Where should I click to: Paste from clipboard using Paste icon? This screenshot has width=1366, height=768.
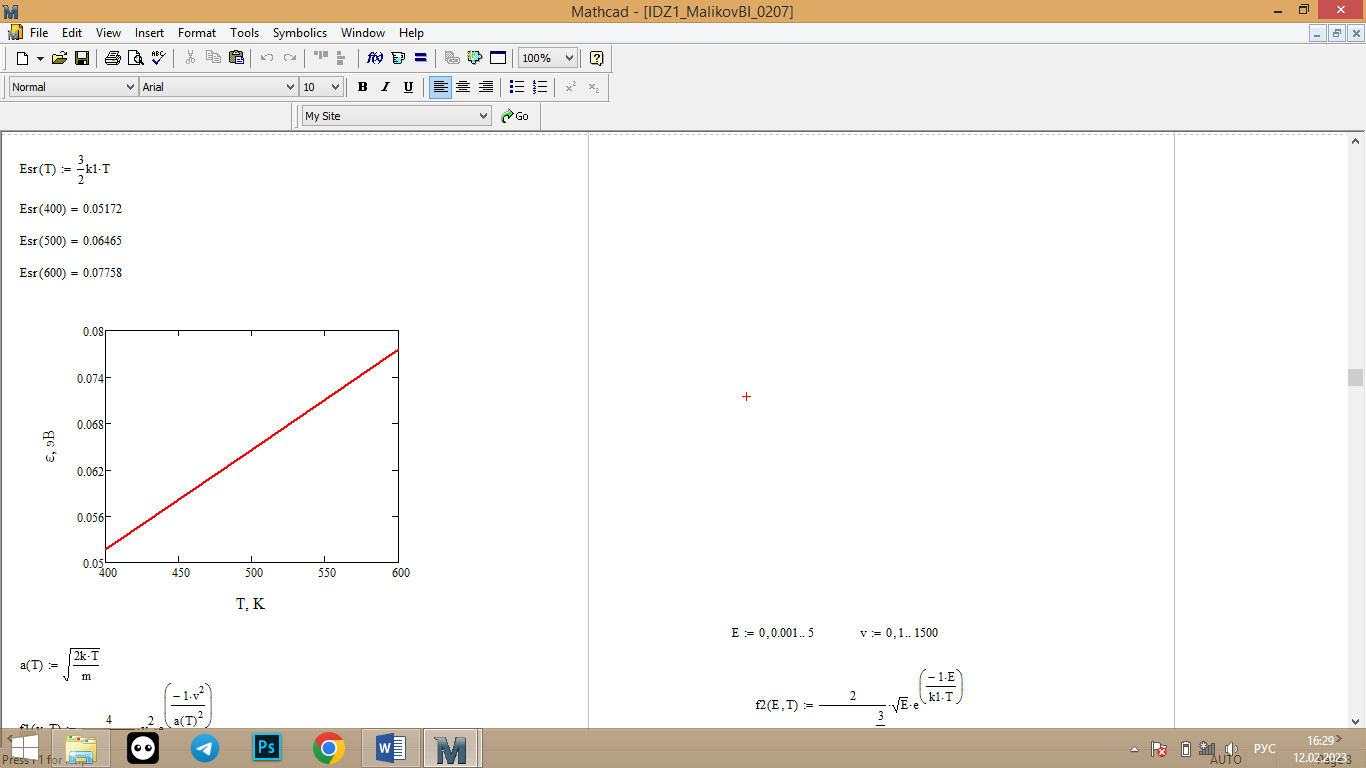[x=236, y=58]
